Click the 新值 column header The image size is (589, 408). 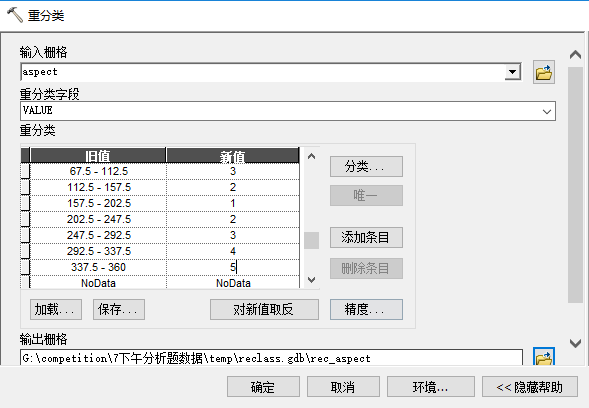tap(233, 156)
